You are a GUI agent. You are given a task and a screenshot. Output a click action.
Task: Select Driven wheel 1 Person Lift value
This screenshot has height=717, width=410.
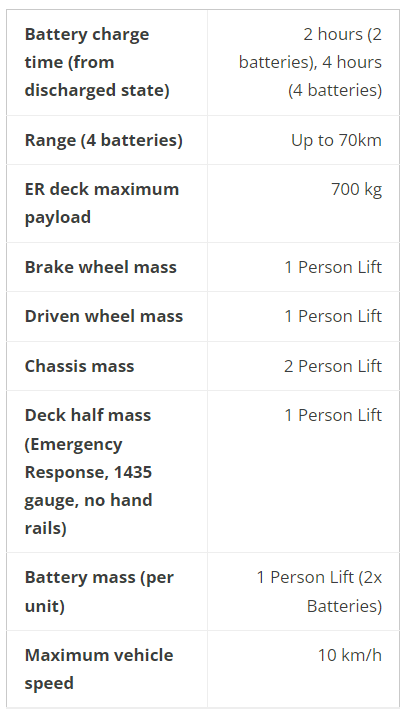(x=333, y=316)
